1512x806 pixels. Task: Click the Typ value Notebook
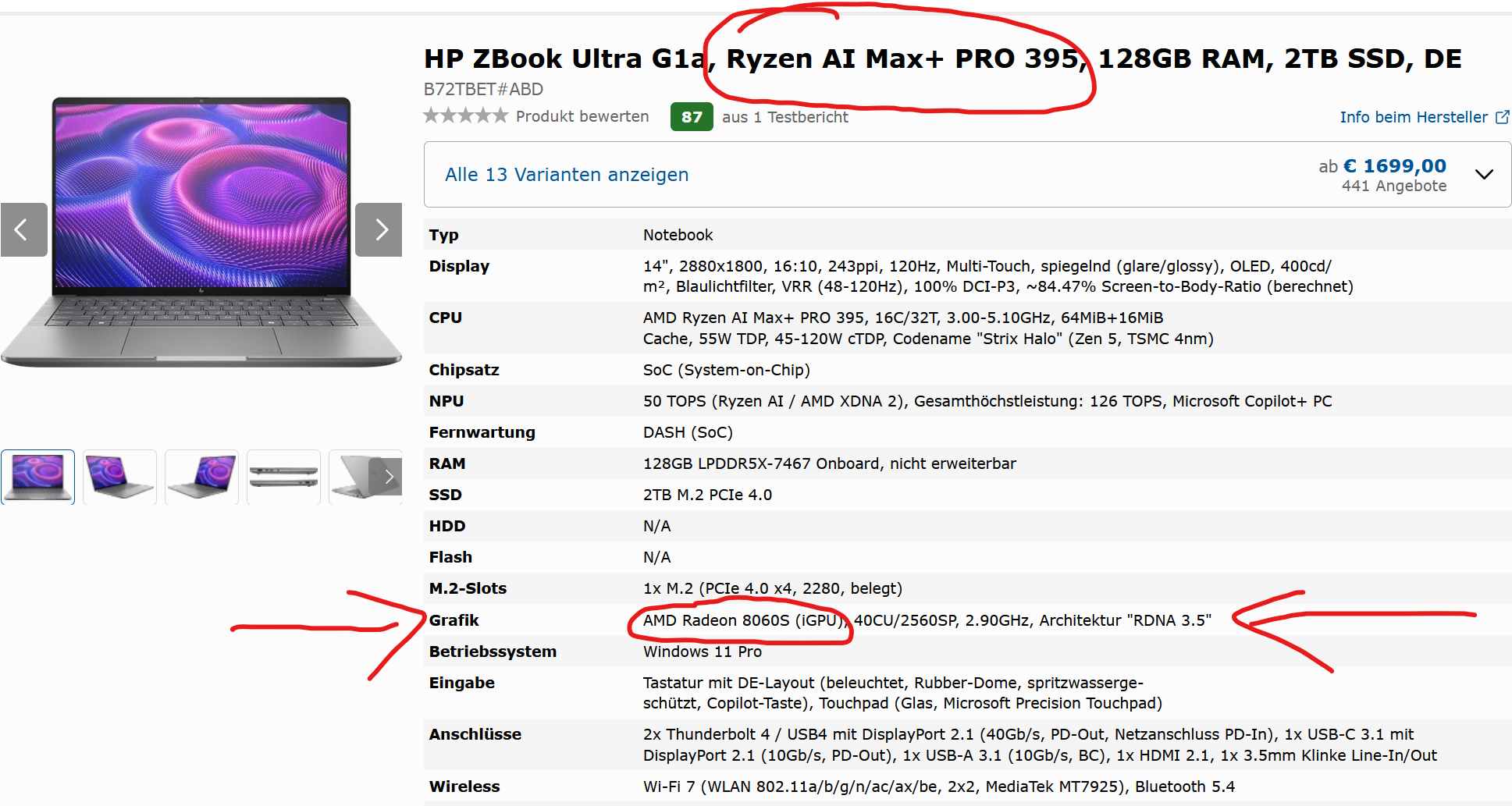678,235
